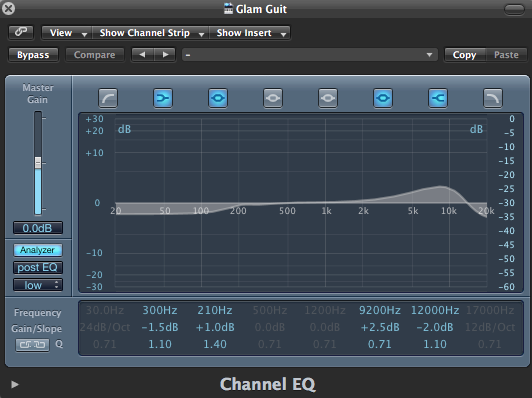The image size is (532, 398).
Task: Enable the 1200Hz parametric band
Action: tap(328, 98)
